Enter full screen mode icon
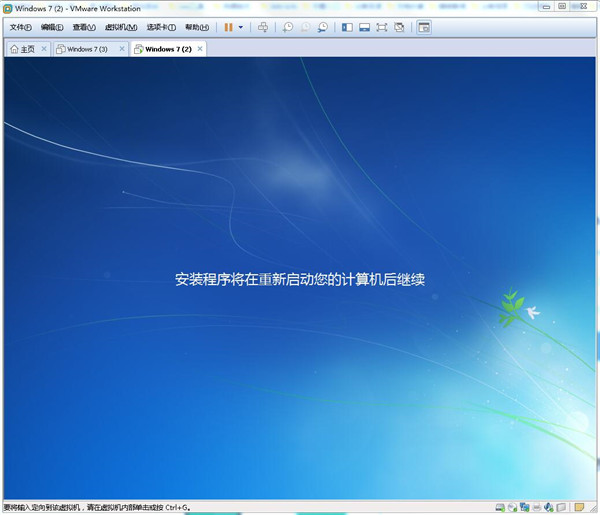Viewport: 600px width, 515px height. point(382,27)
